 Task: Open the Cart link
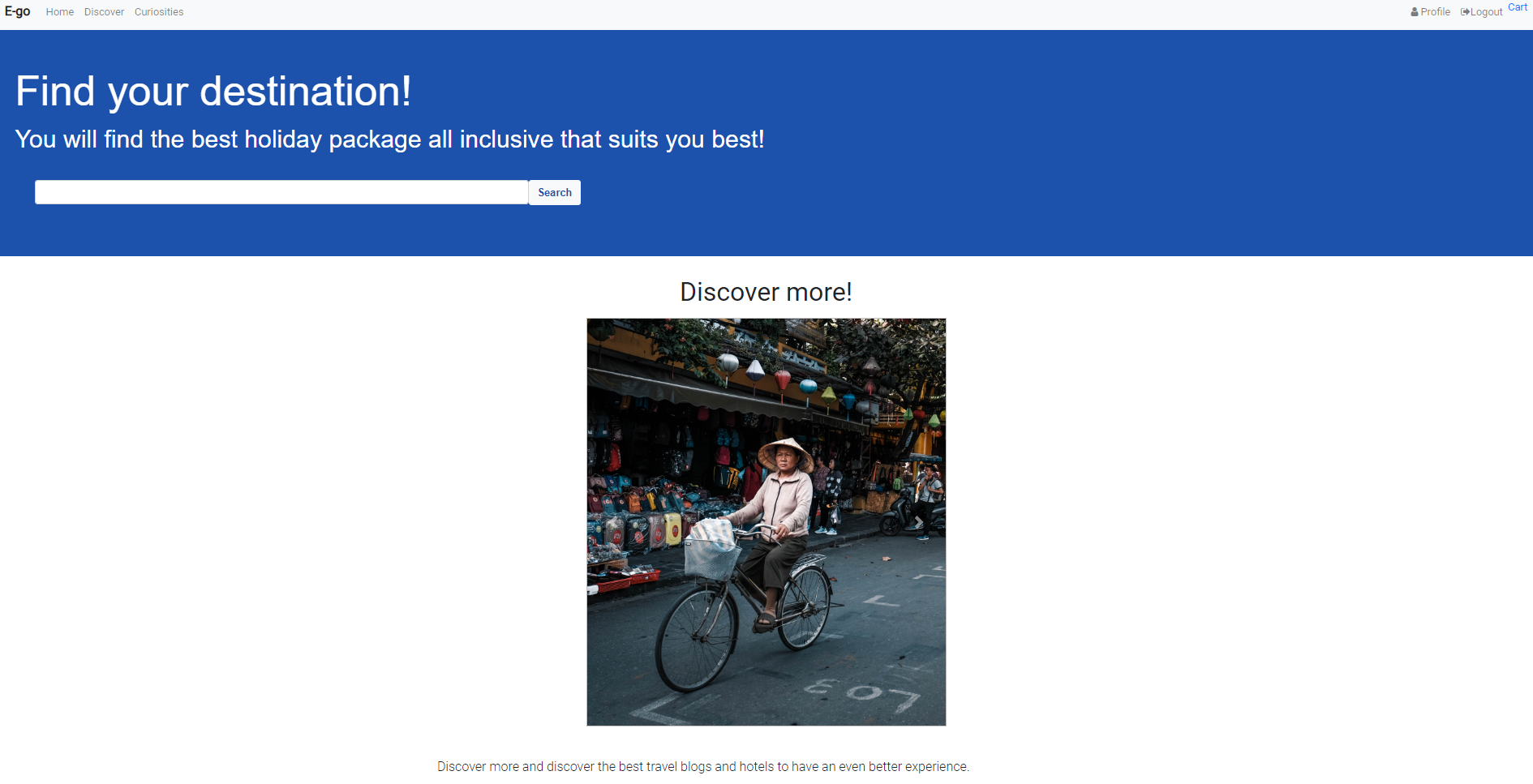click(x=1518, y=7)
